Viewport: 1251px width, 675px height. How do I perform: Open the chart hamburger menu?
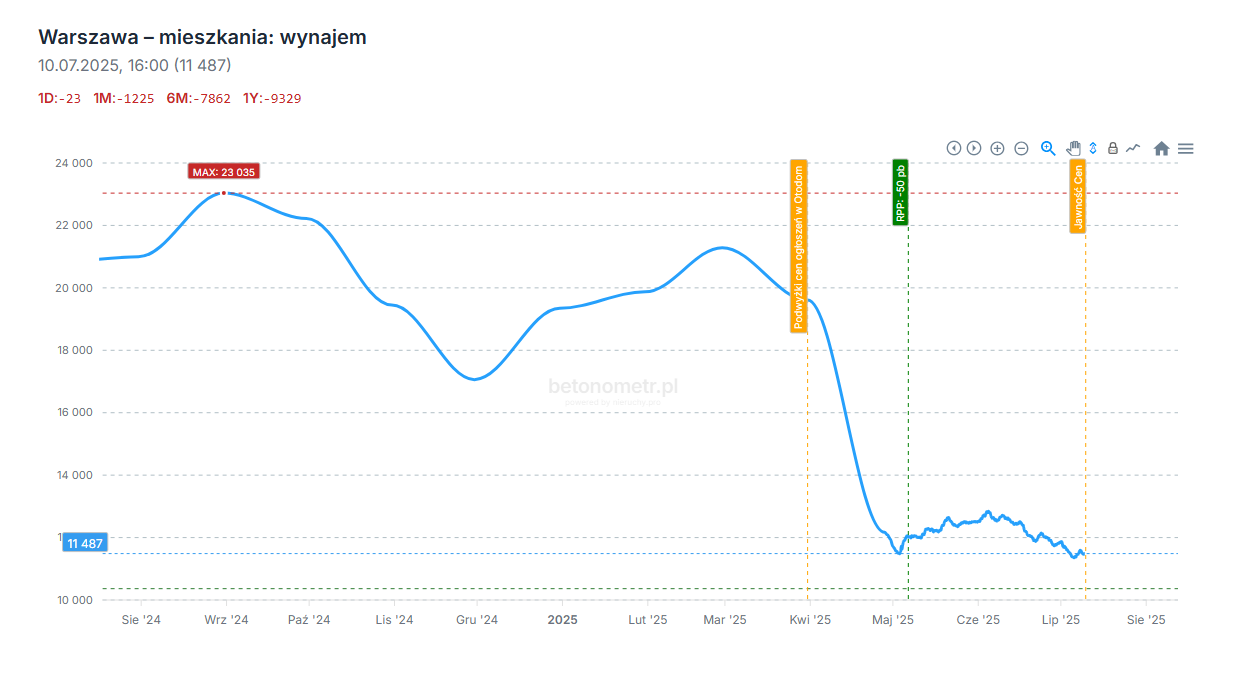click(1186, 148)
